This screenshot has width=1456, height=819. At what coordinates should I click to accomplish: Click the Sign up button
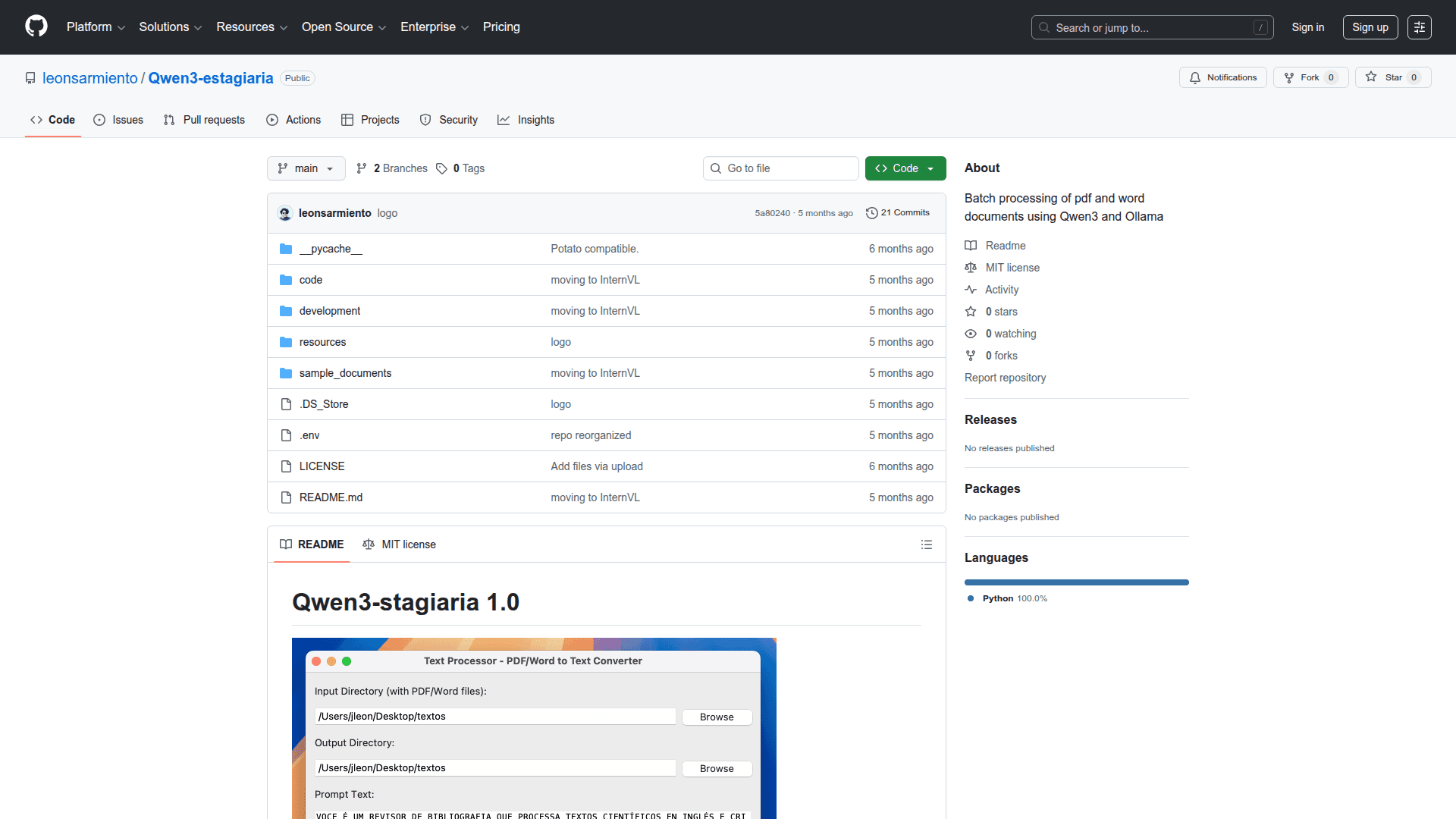coord(1370,27)
